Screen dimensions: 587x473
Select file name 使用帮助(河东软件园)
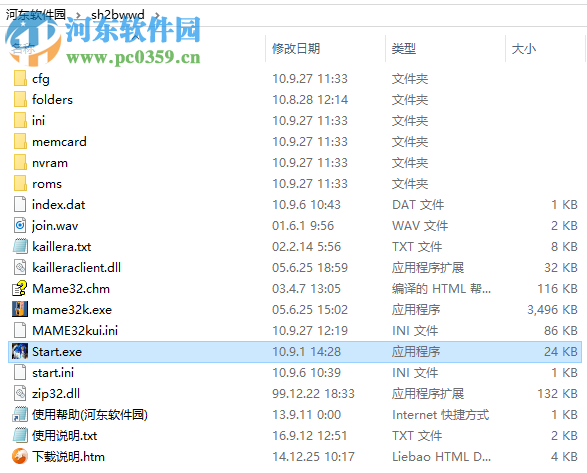[90, 414]
